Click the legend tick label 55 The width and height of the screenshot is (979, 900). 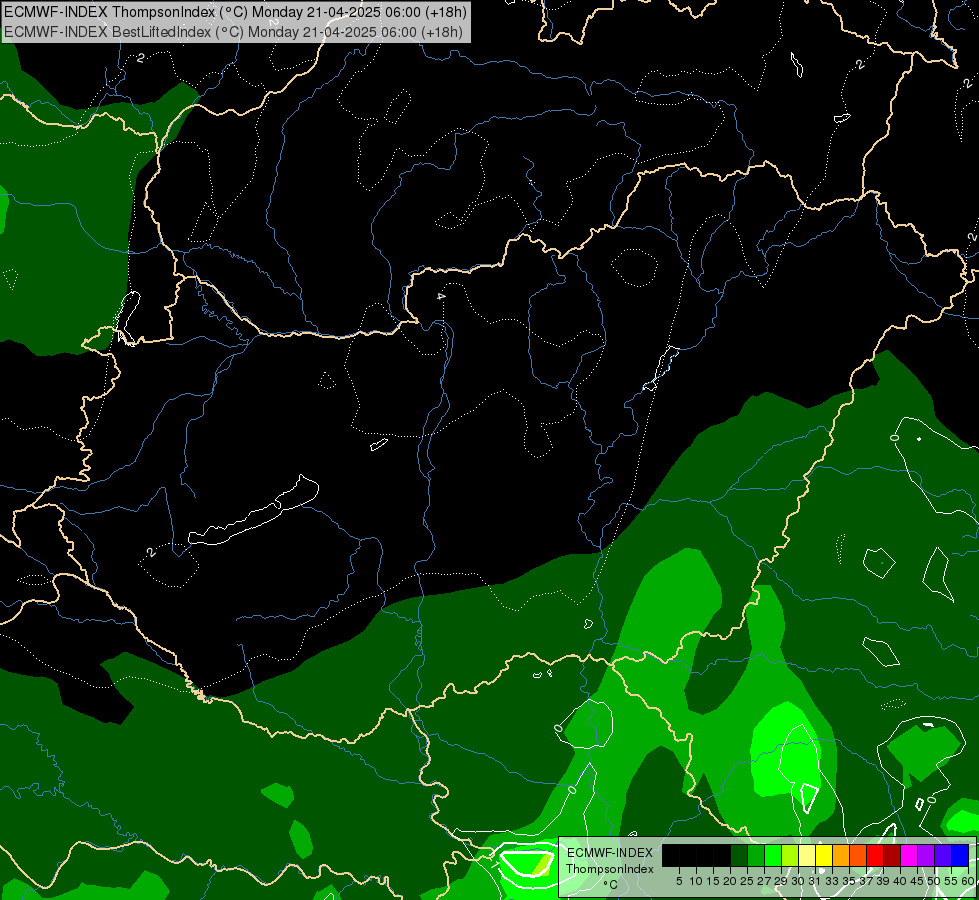pos(952,881)
